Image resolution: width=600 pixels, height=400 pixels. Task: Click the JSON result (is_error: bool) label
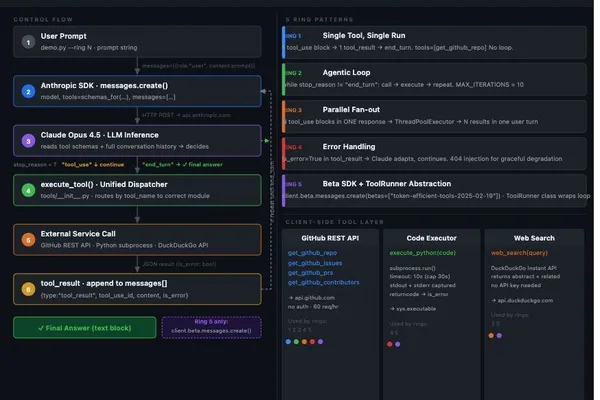coord(179,264)
